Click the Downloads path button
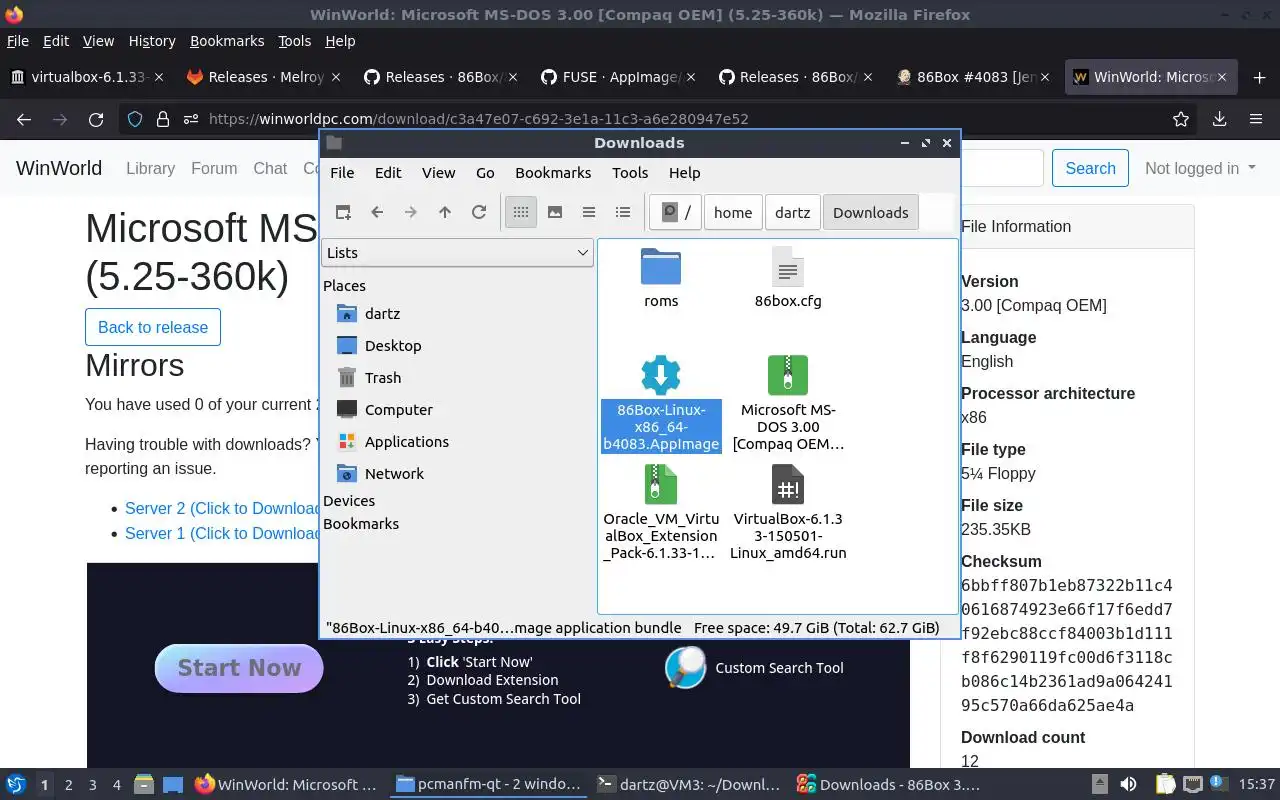Screen dimensions: 1280x800 871,212
